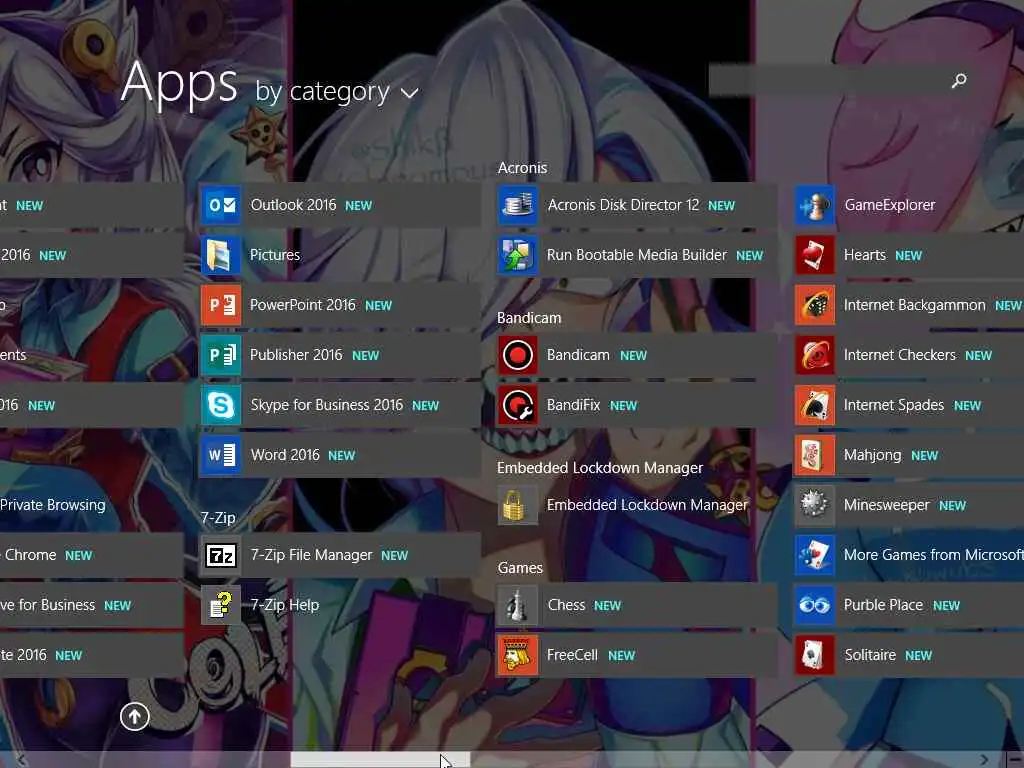1024x768 pixels.
Task: Launch the Chess game icon
Action: [518, 605]
